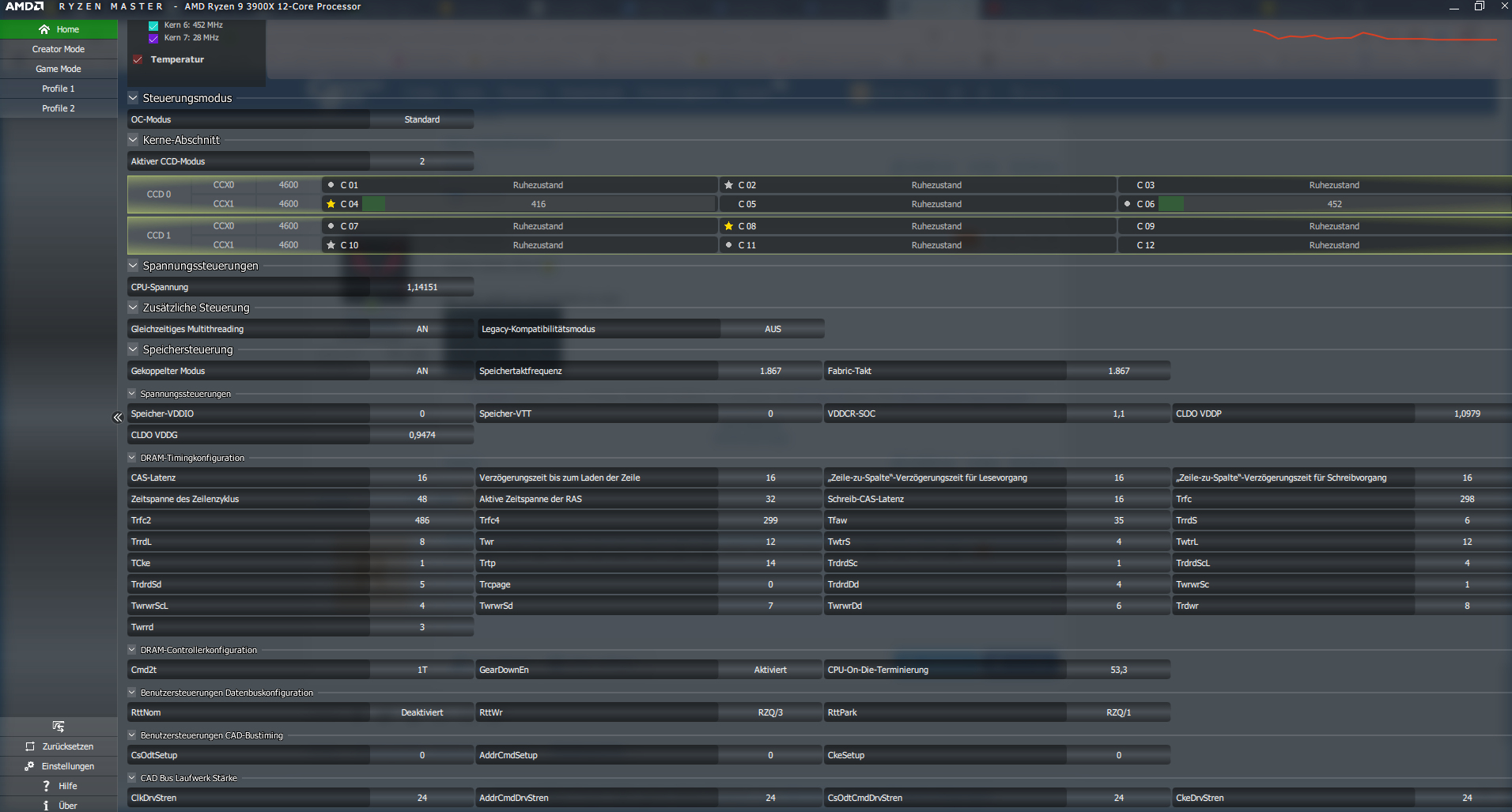Viewport: 1512px width, 812px height.
Task: Click the CLDO VDDG value 0,9474
Action: click(422, 435)
